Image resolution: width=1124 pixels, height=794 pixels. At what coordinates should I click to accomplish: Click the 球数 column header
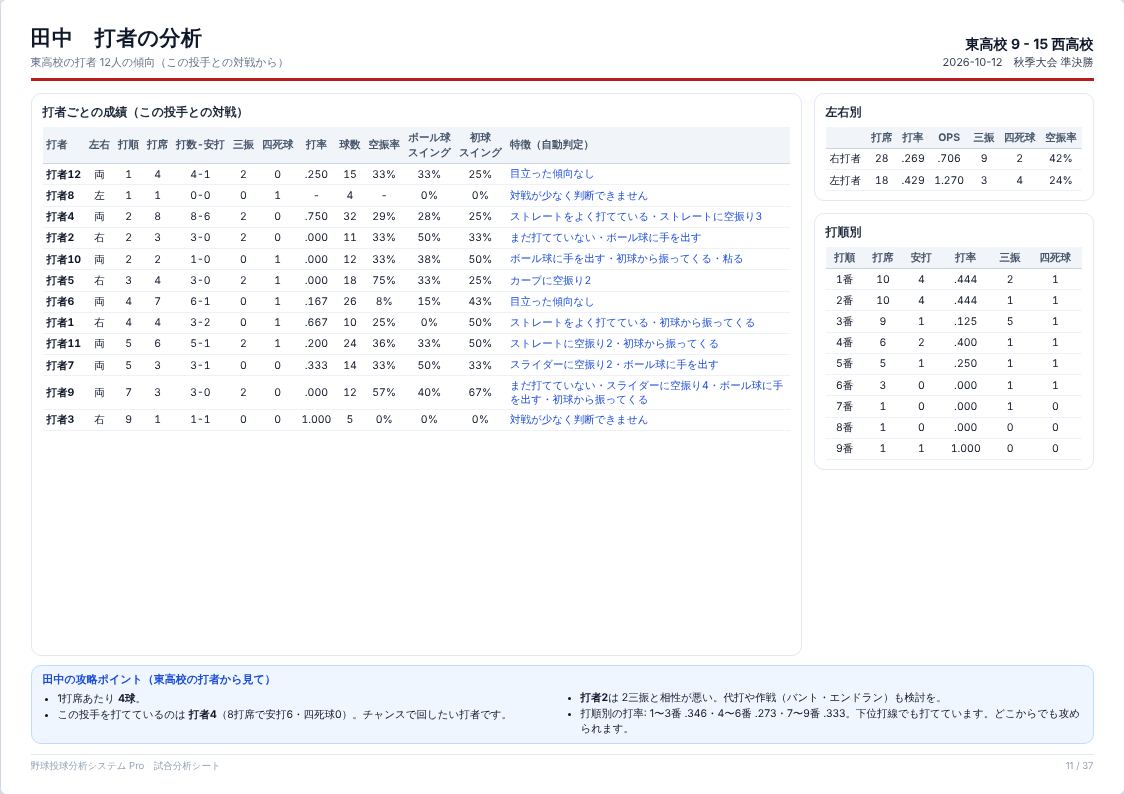[x=350, y=145]
